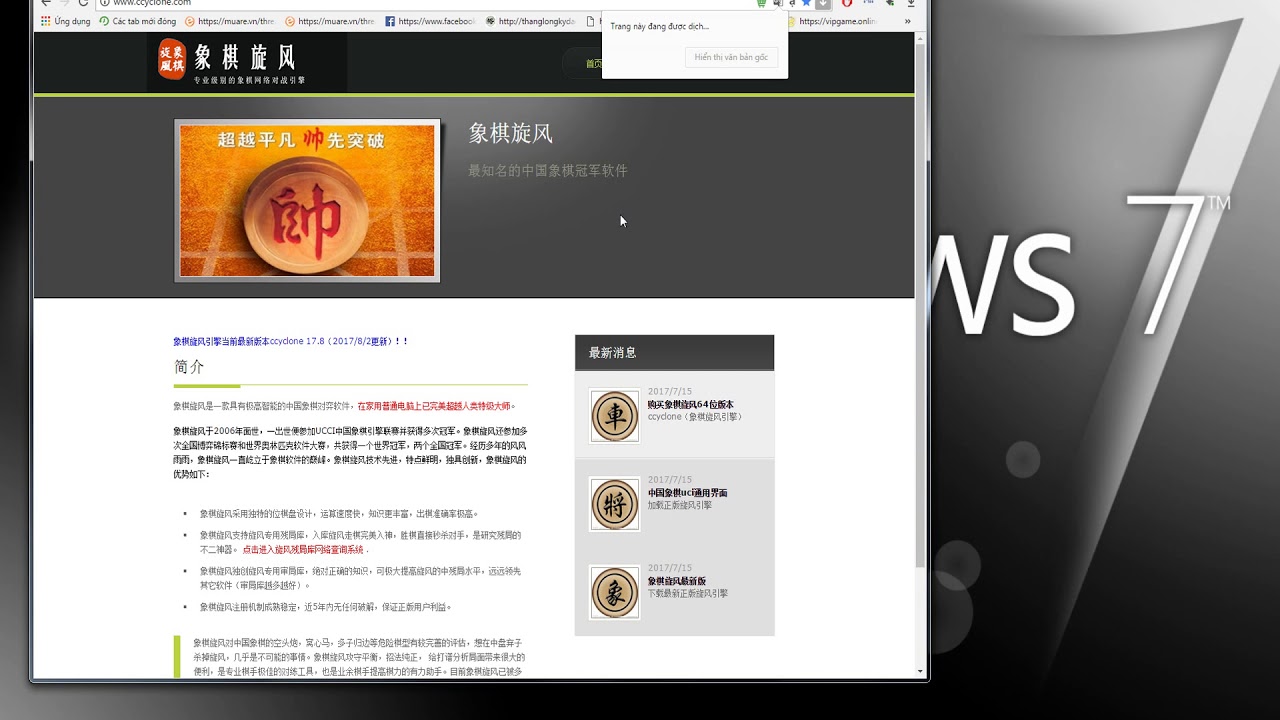Open the Facebook bookmark
The image size is (1280, 720).
pos(430,21)
